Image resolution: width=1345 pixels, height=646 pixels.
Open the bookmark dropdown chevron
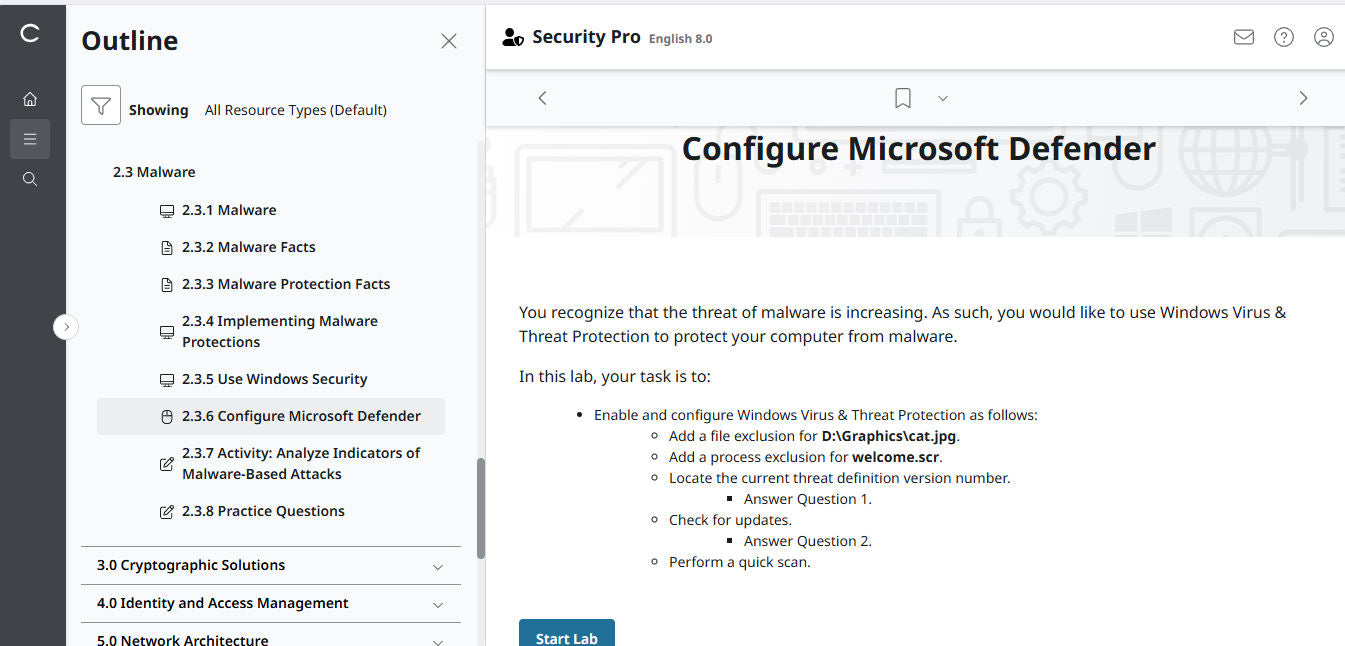pyautogui.click(x=941, y=98)
